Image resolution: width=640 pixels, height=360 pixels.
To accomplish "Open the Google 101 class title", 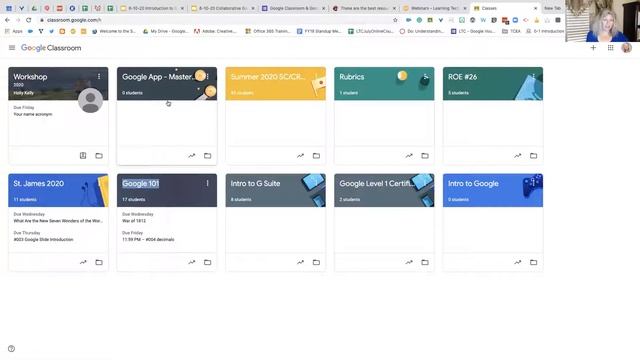I will tap(140, 184).
